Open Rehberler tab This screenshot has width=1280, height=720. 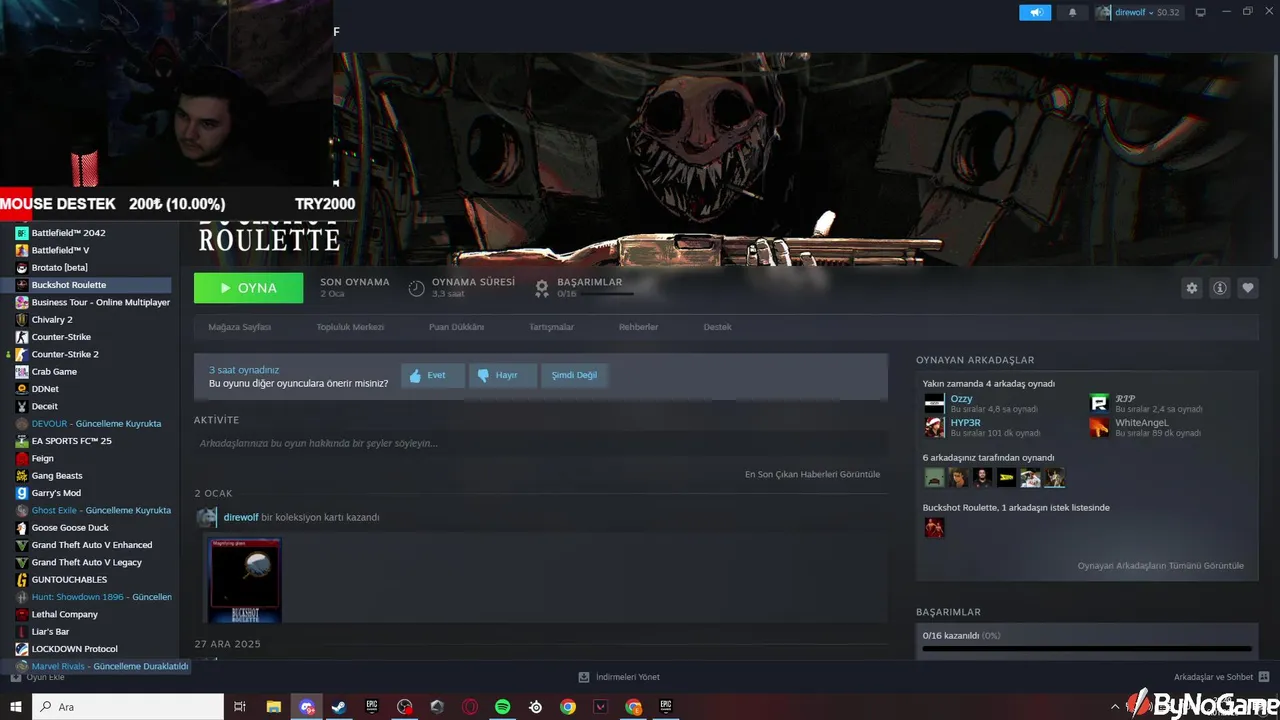pyautogui.click(x=638, y=327)
